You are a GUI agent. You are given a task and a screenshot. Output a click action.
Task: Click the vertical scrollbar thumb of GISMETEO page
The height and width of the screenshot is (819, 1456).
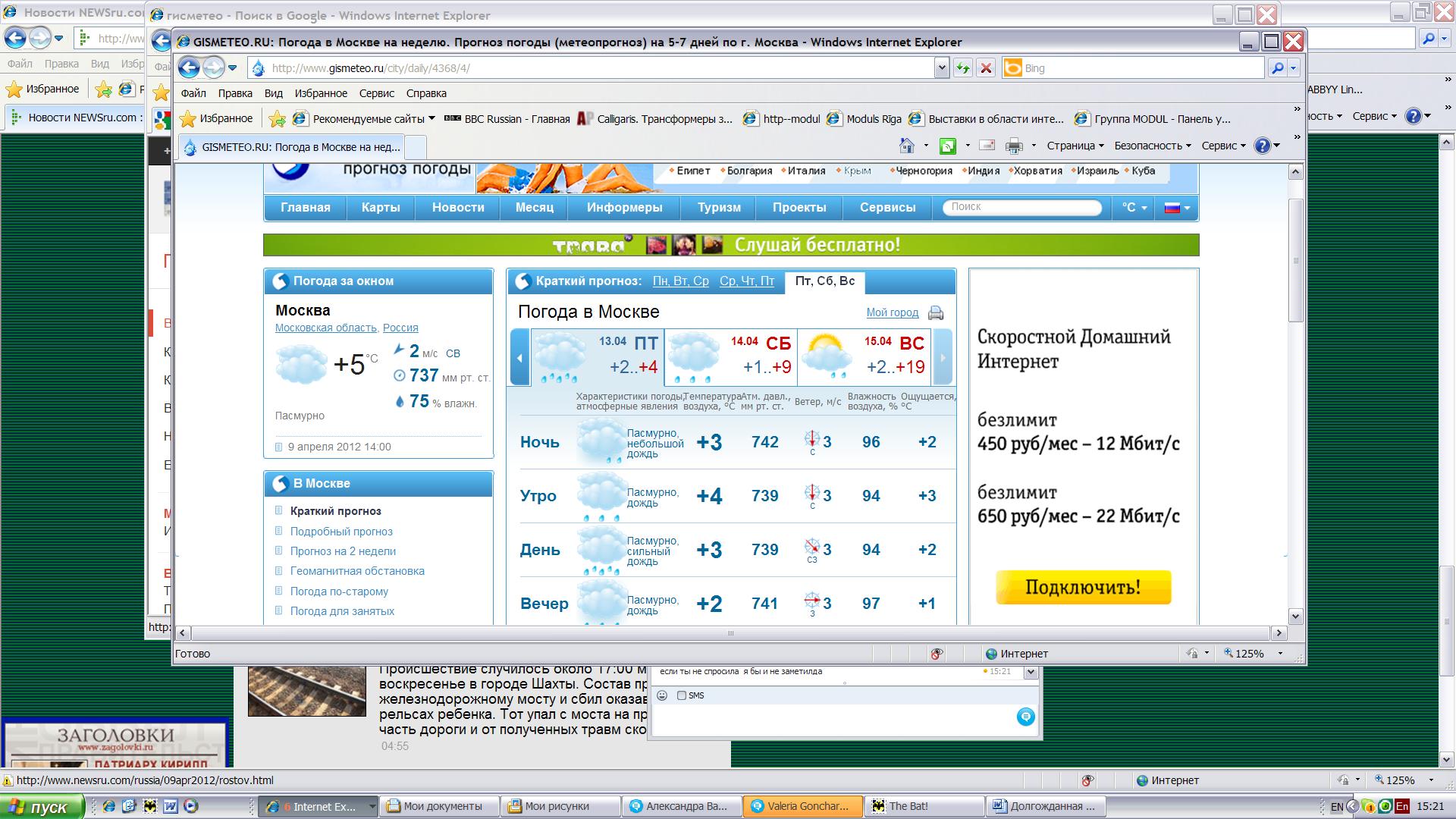pos(1295,260)
